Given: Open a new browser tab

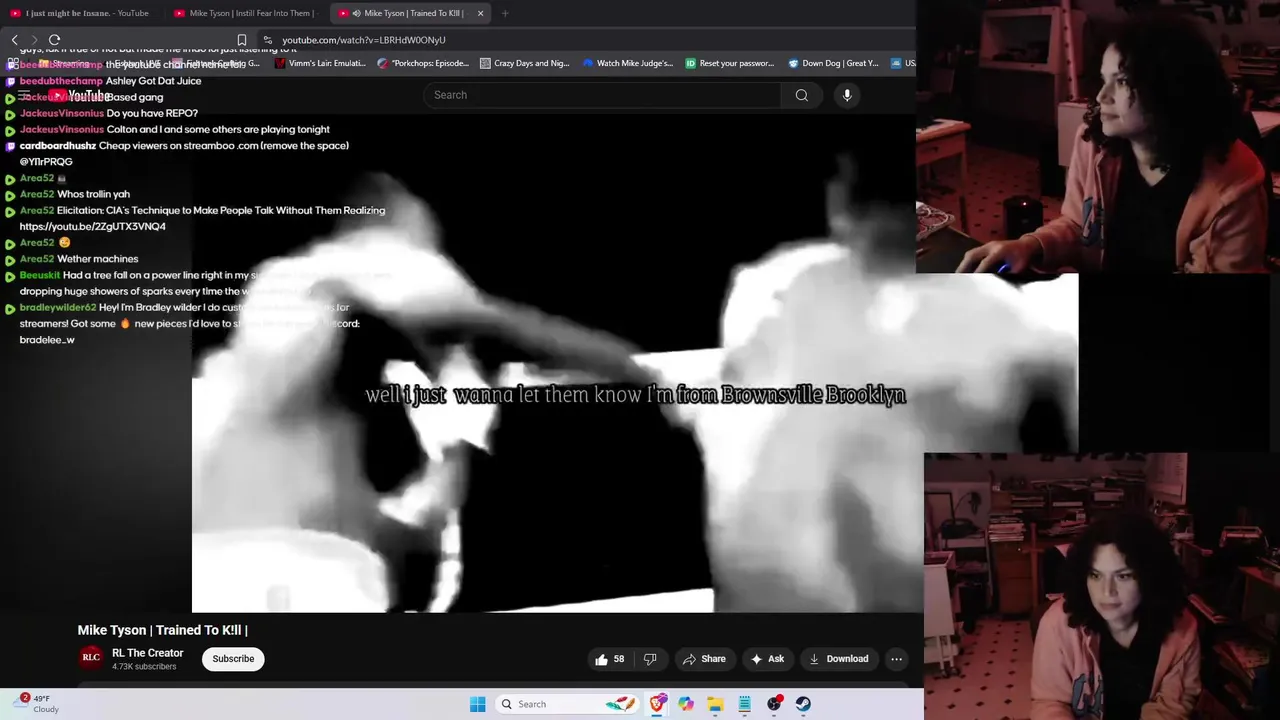Looking at the screenshot, I should [x=504, y=13].
